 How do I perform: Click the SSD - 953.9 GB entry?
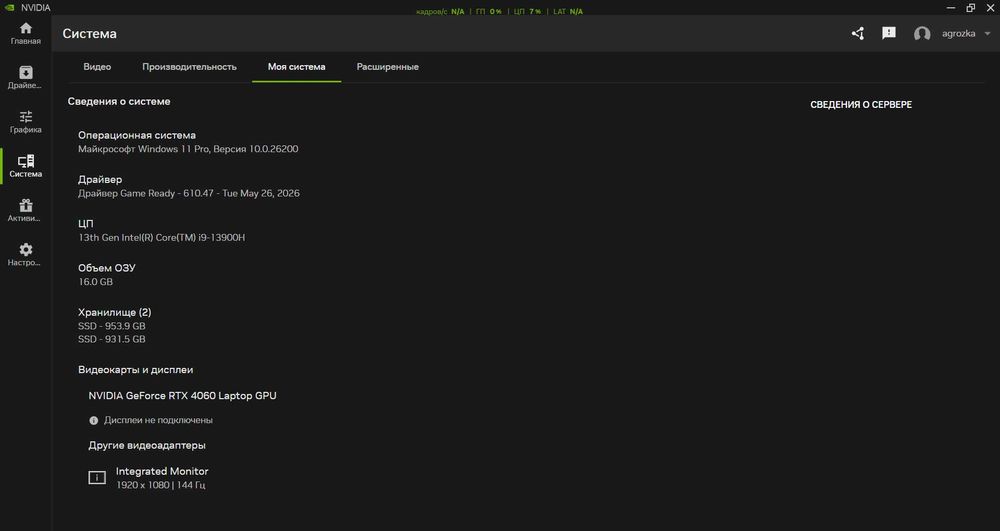click(112, 326)
